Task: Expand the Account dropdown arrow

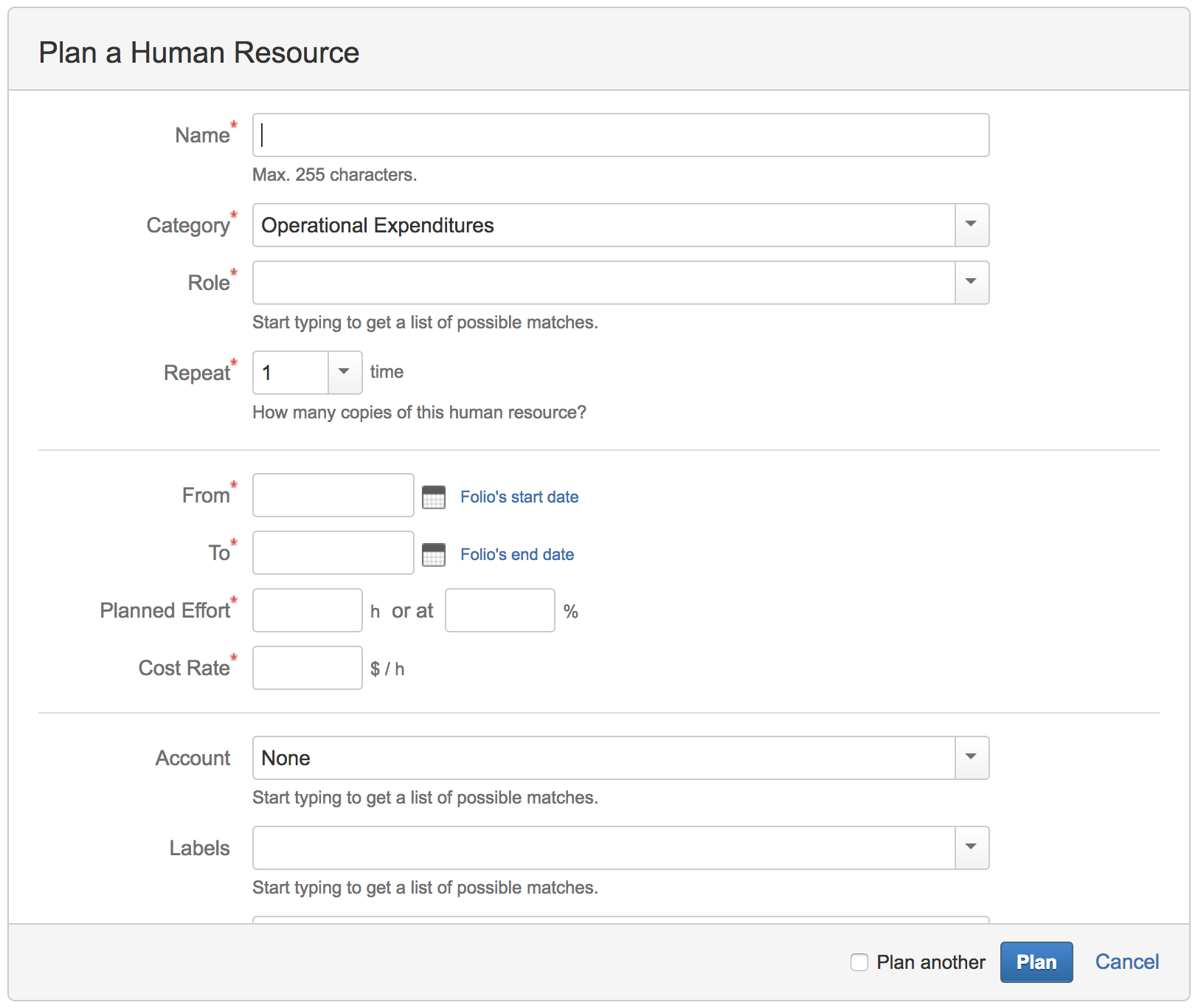Action: click(972, 758)
